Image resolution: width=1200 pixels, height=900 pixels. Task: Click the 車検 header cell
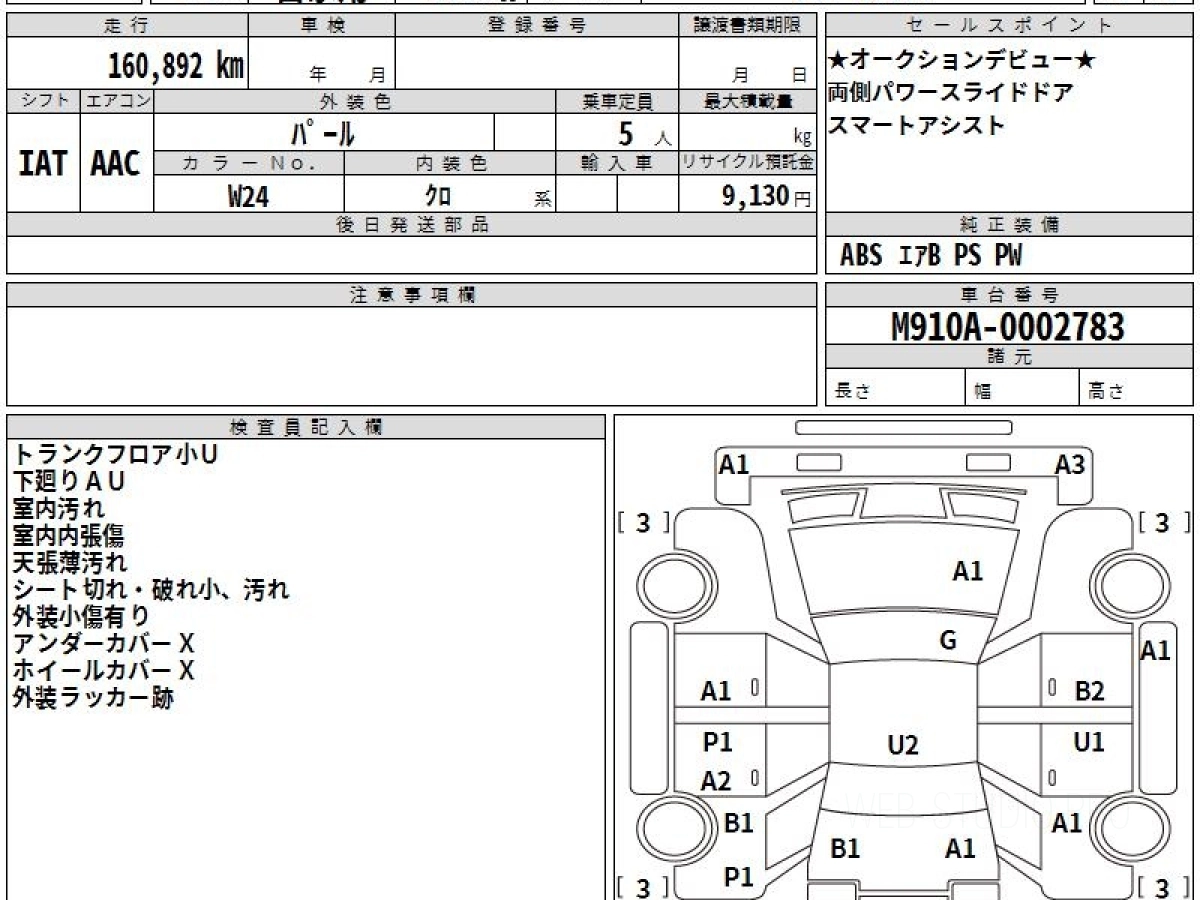(x=320, y=26)
